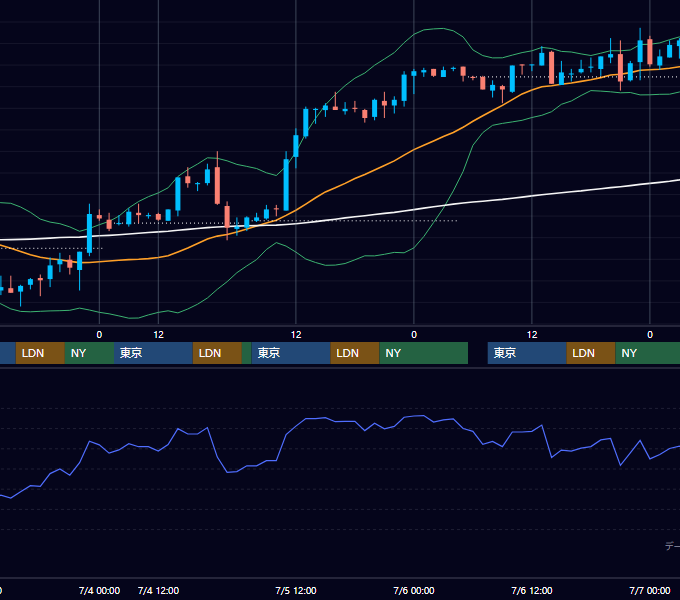680x600 pixels.
Task: Click the LDN session block before 7/4 00:00
Action: pos(40,353)
